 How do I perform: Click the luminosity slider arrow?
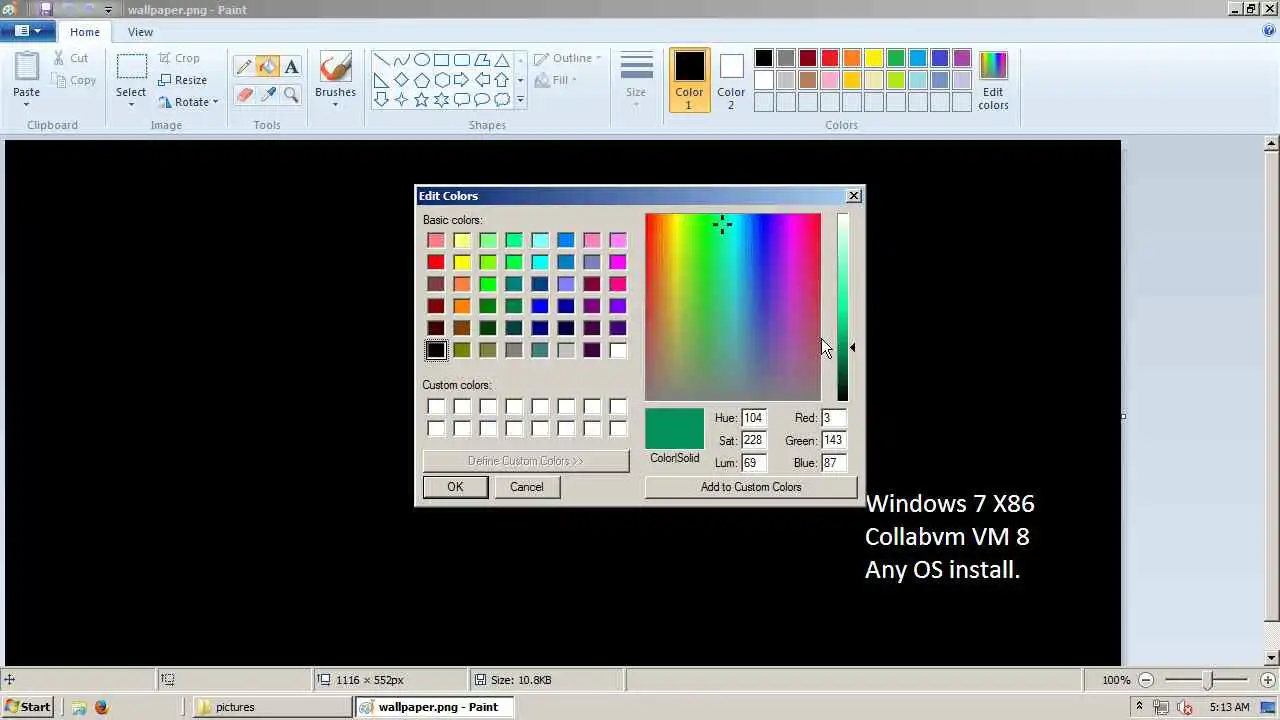(x=852, y=347)
